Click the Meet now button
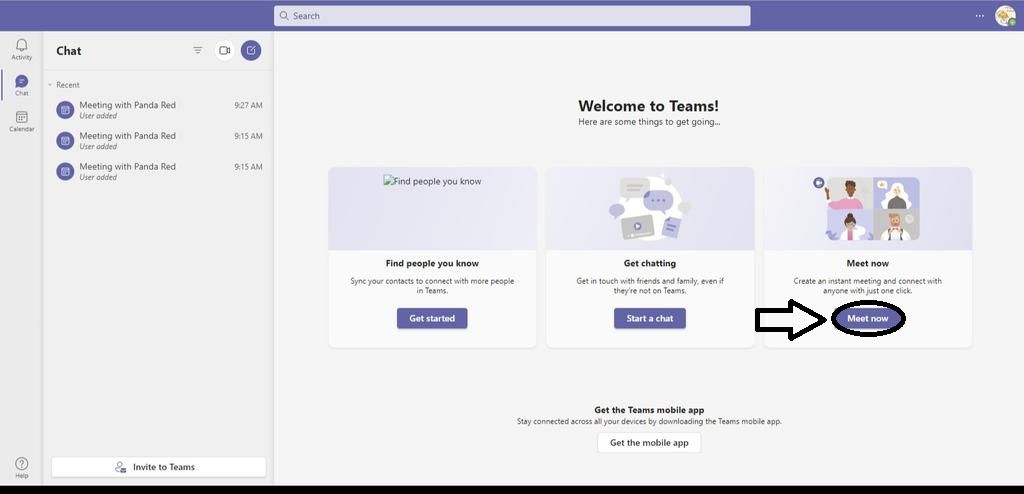 [x=868, y=318]
